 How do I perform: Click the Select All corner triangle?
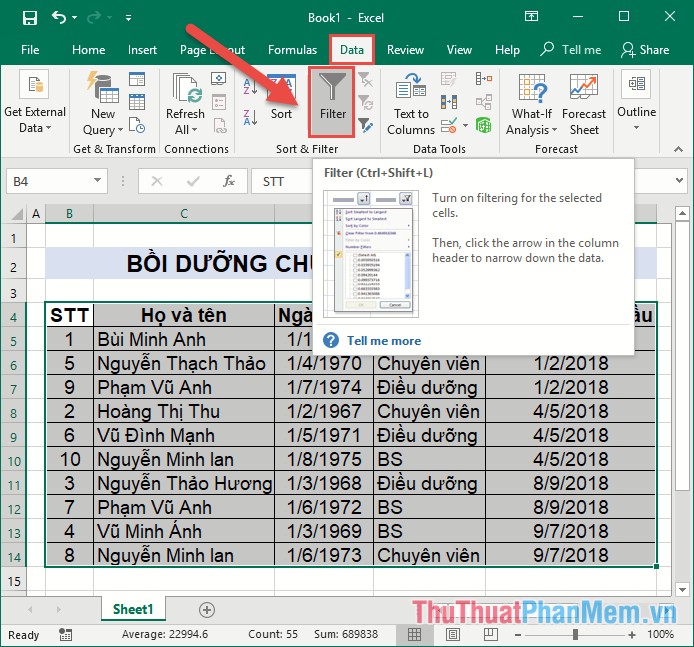point(17,214)
